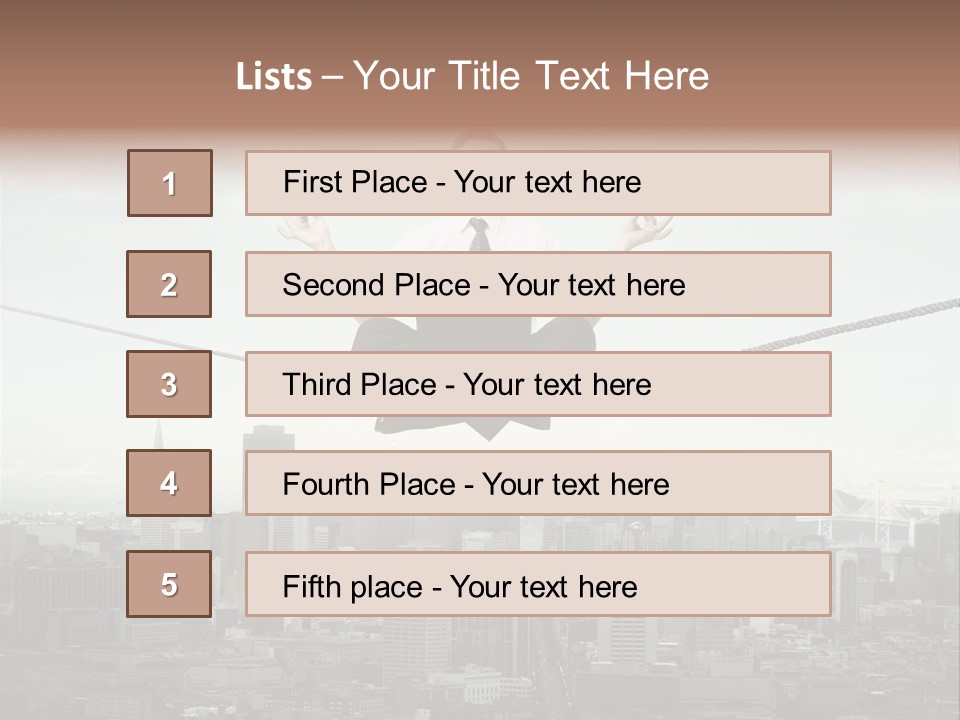This screenshot has width=960, height=720.
Task: Click the number 1 box
Action: (170, 183)
